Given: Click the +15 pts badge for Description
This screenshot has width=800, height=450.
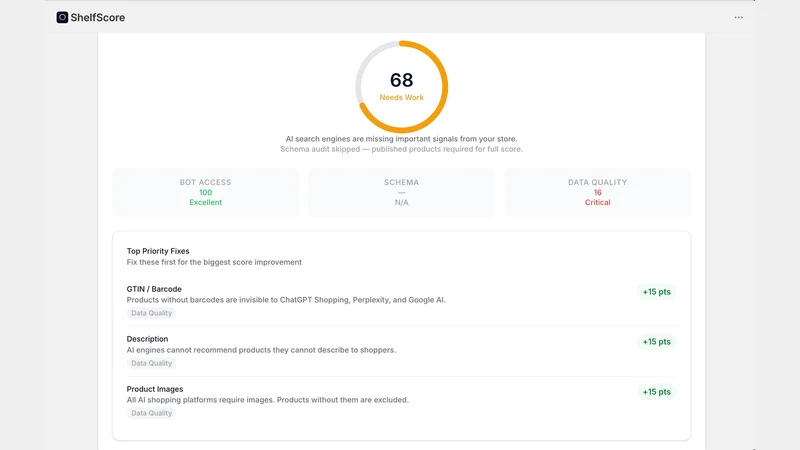Looking at the screenshot, I should click(657, 342).
